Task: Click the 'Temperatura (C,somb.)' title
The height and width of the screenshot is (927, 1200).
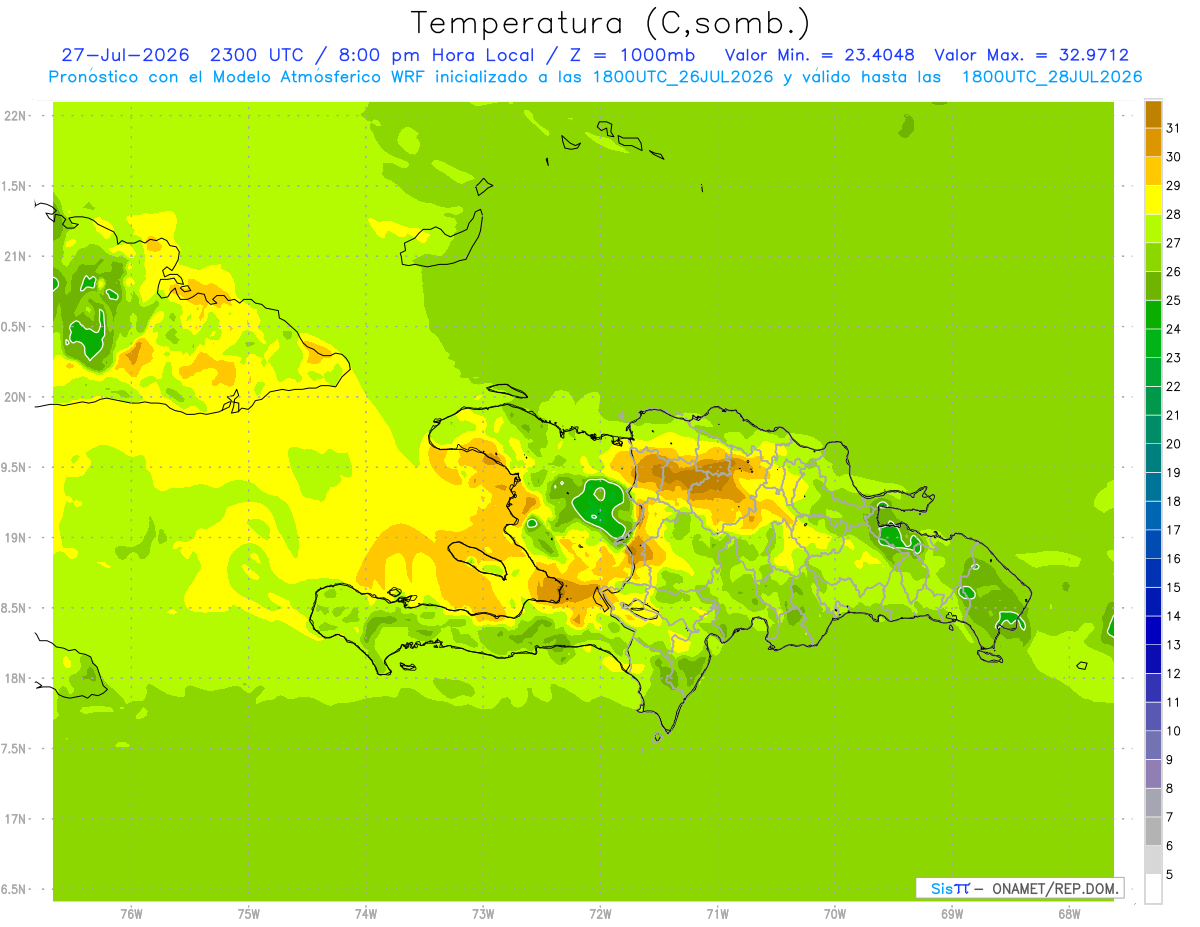Action: click(x=611, y=24)
